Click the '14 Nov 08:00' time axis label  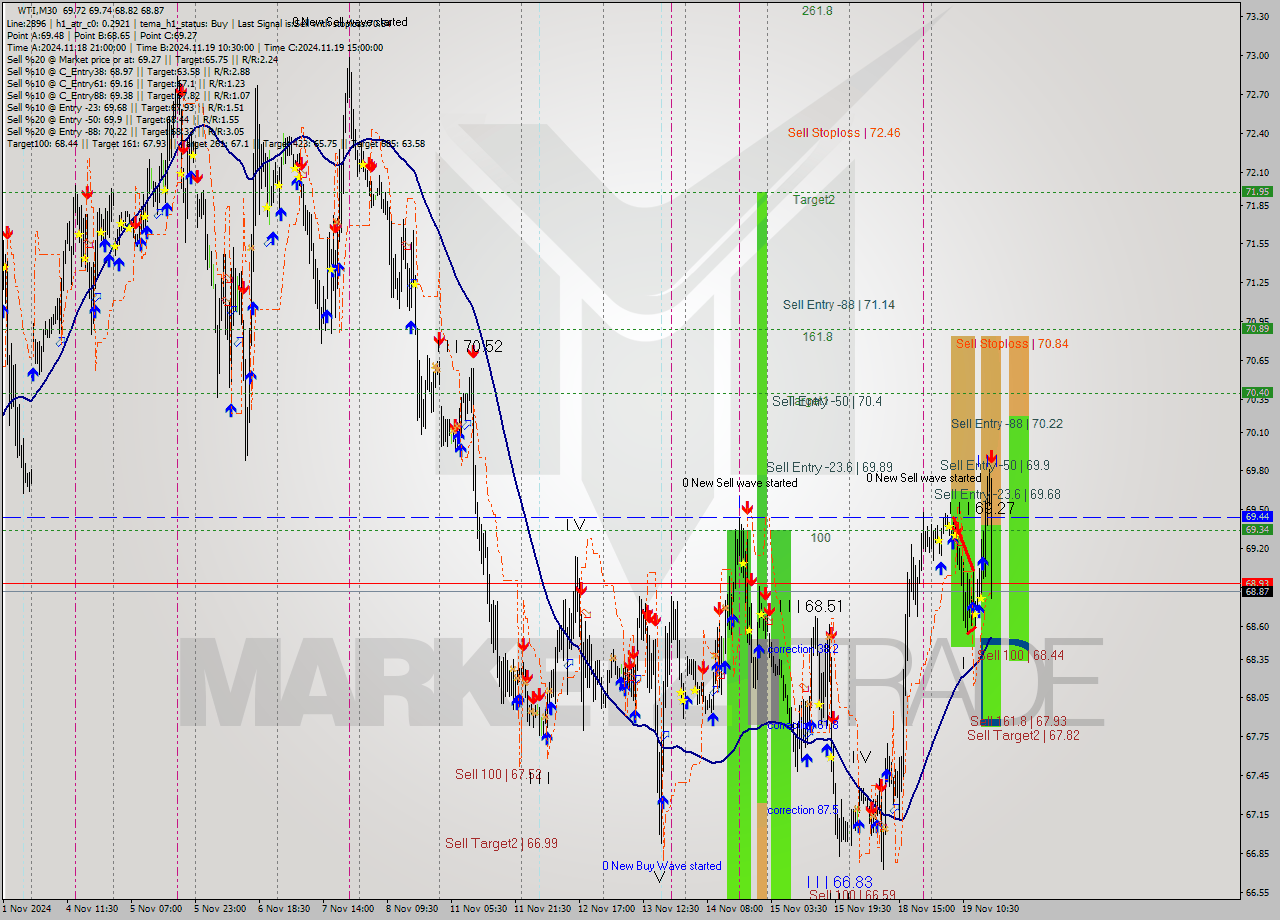click(x=733, y=909)
